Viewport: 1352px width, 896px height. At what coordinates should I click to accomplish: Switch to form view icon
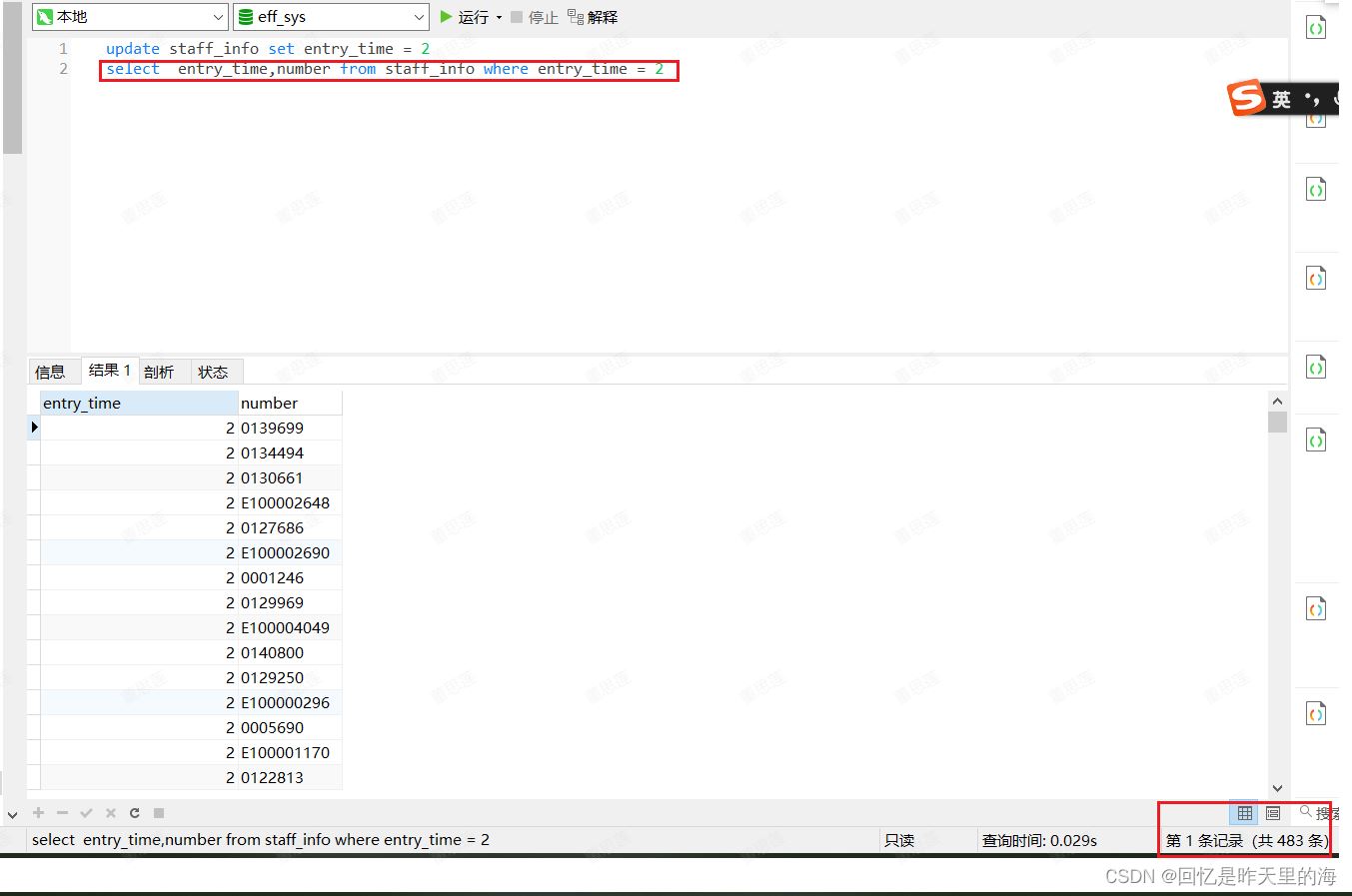[x=1273, y=813]
